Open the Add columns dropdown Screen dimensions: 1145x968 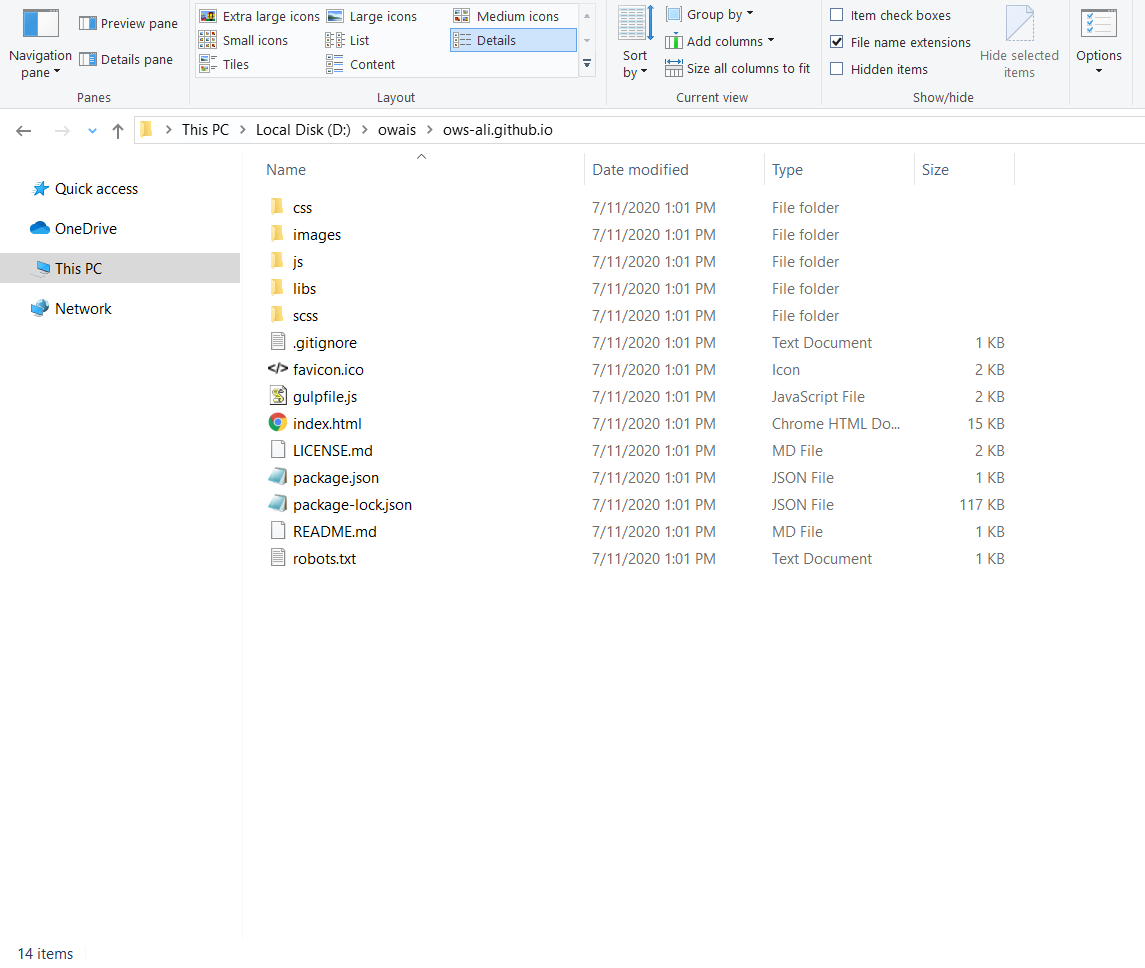pyautogui.click(x=719, y=42)
